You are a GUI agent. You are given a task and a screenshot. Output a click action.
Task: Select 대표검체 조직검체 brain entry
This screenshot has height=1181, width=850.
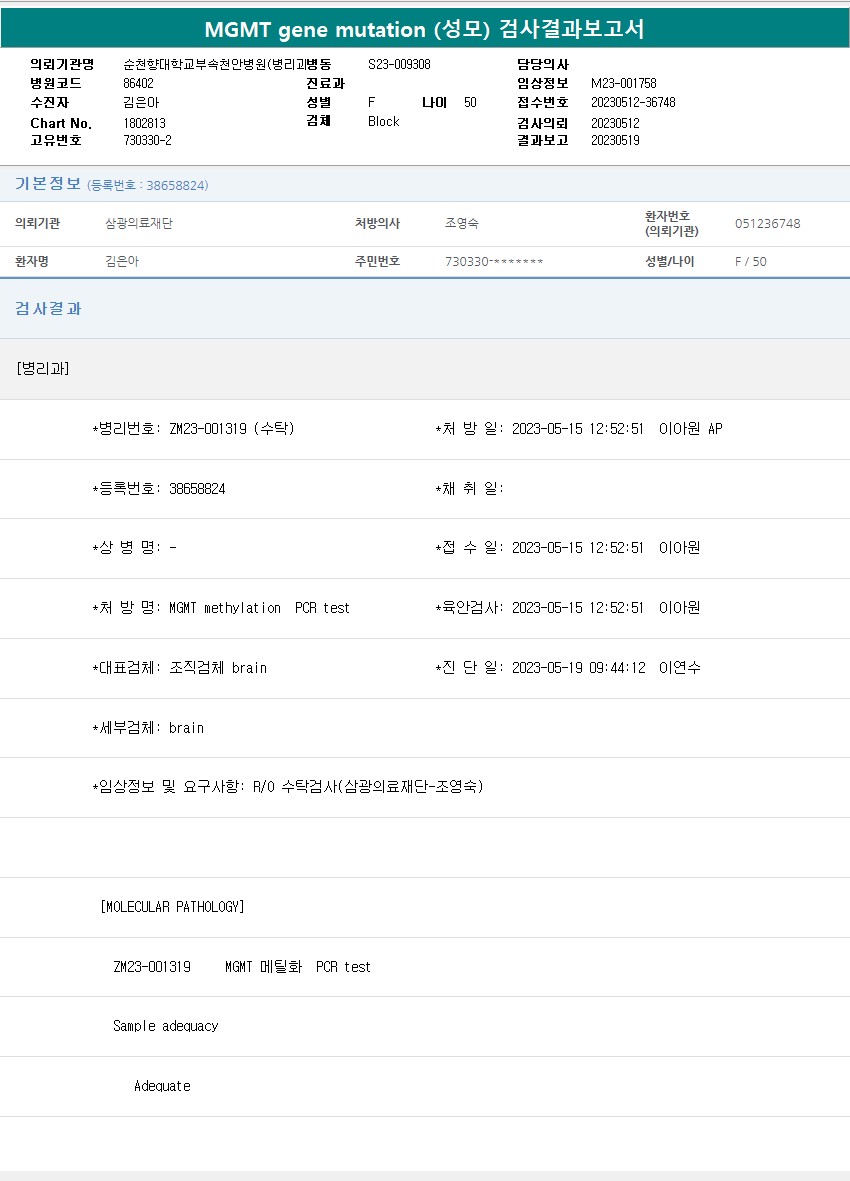180,668
